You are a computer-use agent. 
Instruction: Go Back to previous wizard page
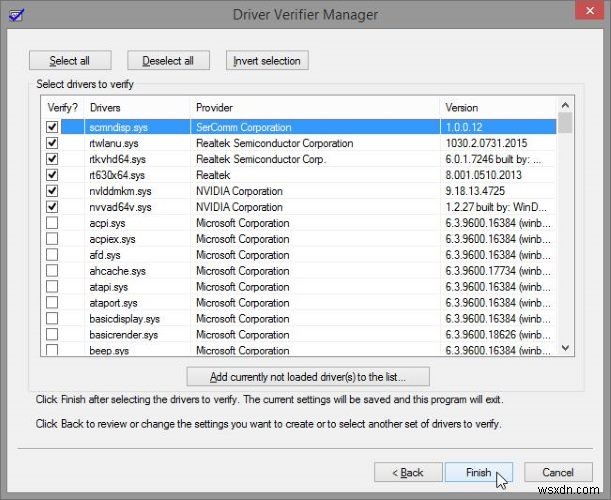[408, 472]
